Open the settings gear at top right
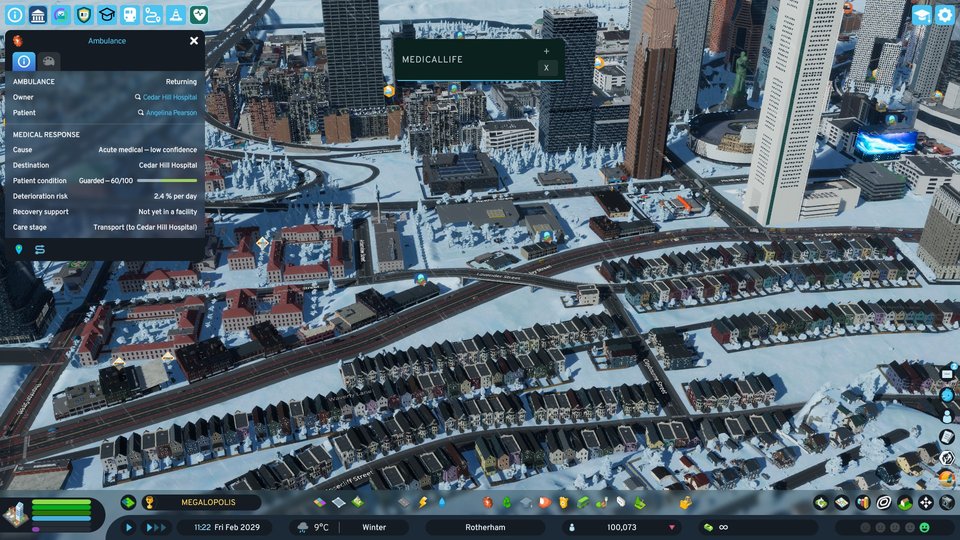The height and width of the screenshot is (540, 960). tap(945, 15)
